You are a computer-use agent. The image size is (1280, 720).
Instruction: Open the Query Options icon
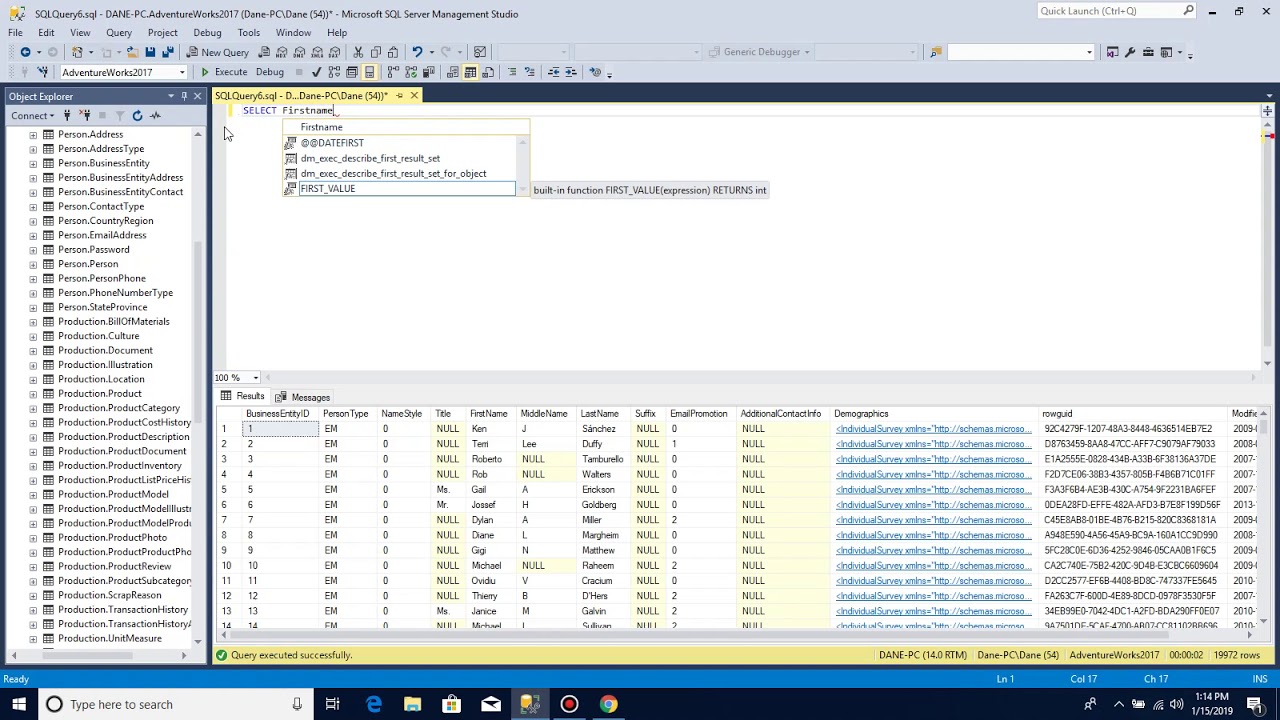[x=352, y=72]
